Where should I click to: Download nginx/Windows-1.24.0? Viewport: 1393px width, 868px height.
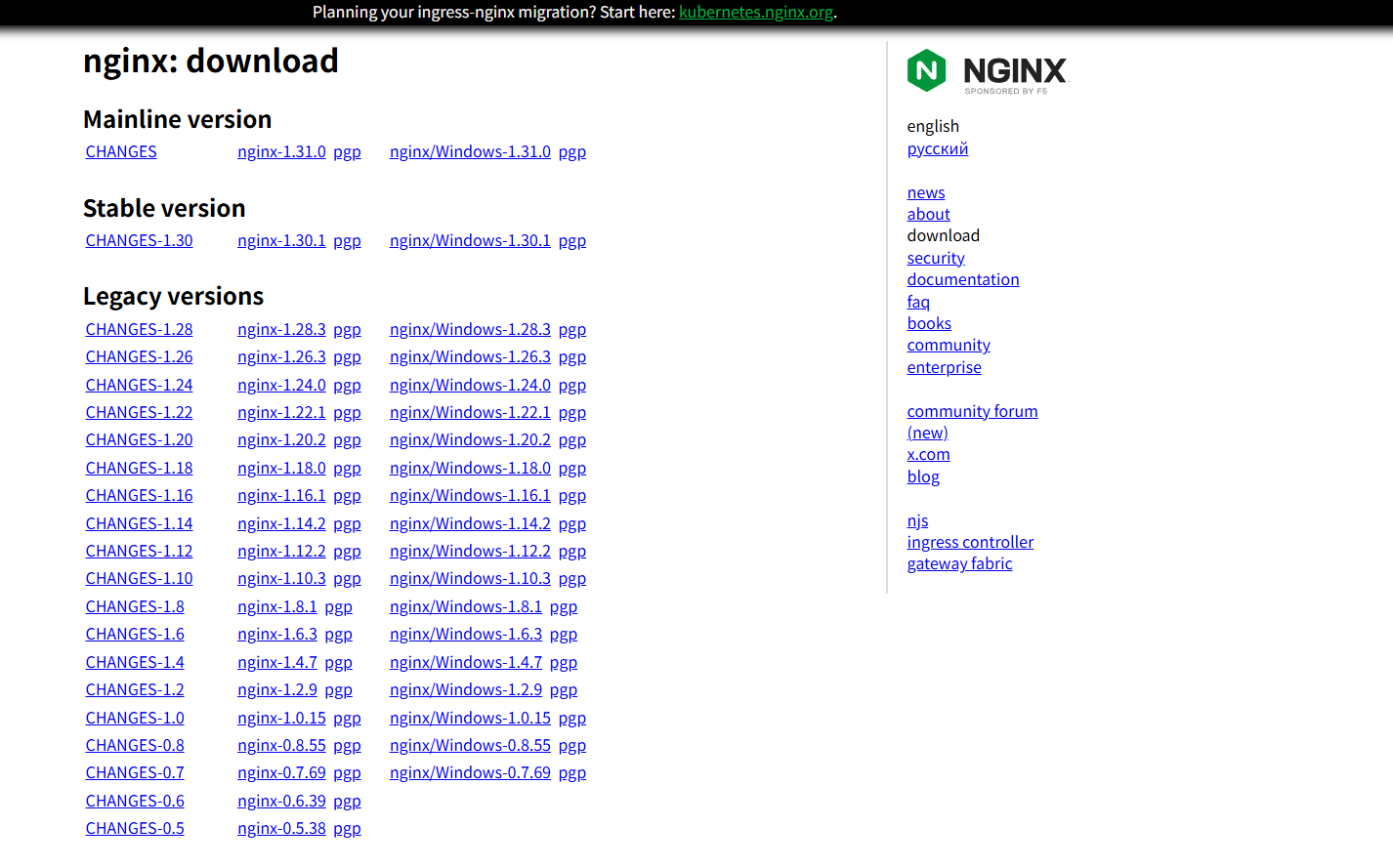tap(470, 385)
